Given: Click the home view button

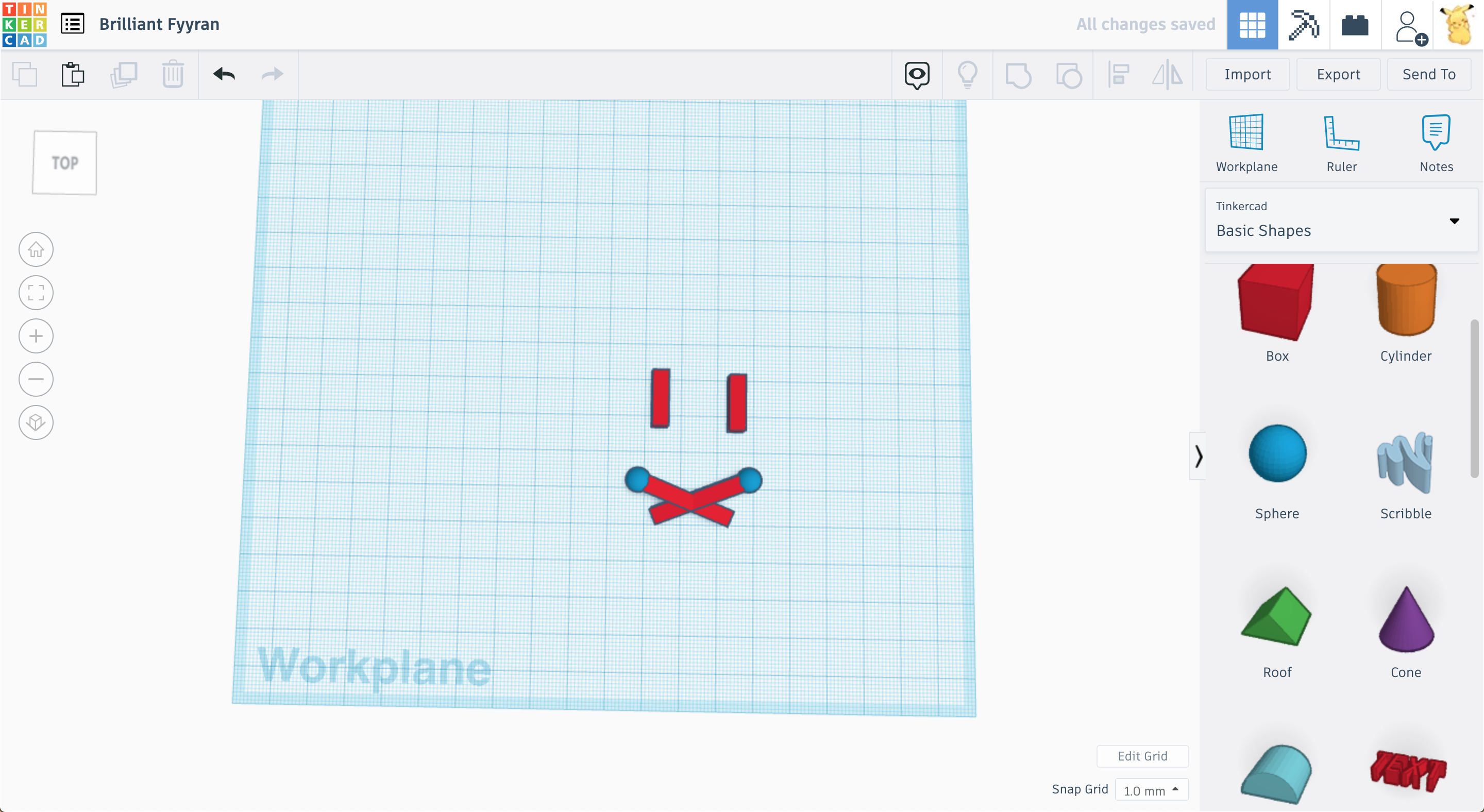Looking at the screenshot, I should [x=36, y=249].
